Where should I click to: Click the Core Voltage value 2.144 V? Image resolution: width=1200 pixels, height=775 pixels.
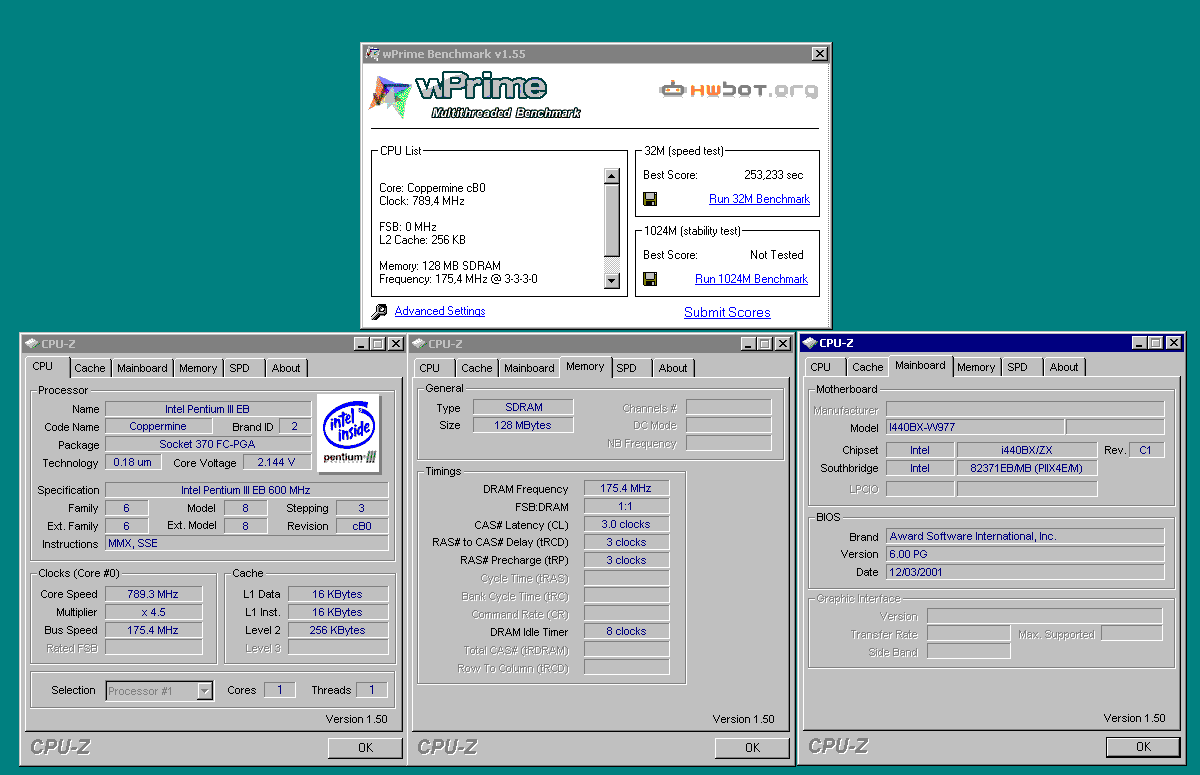point(276,463)
